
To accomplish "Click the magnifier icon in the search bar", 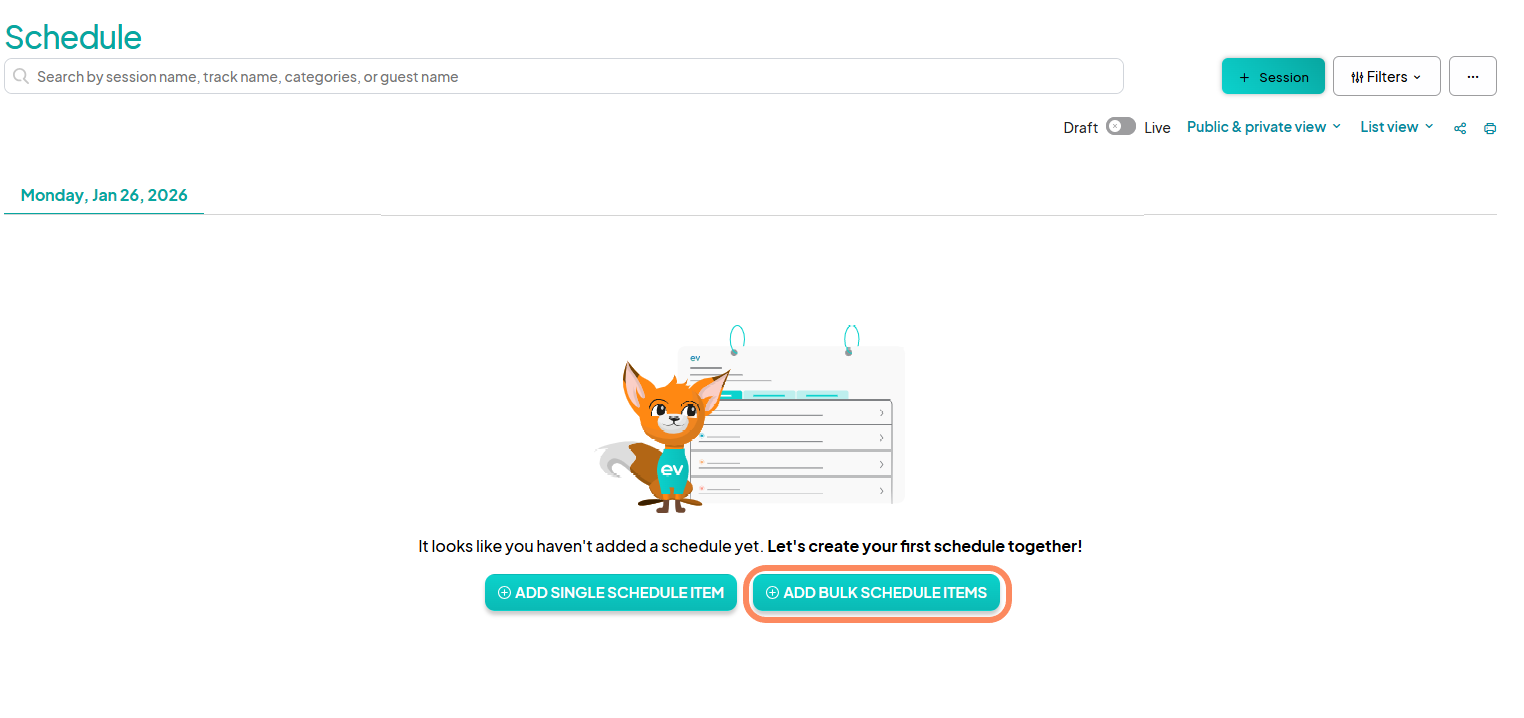I will click(x=20, y=76).
